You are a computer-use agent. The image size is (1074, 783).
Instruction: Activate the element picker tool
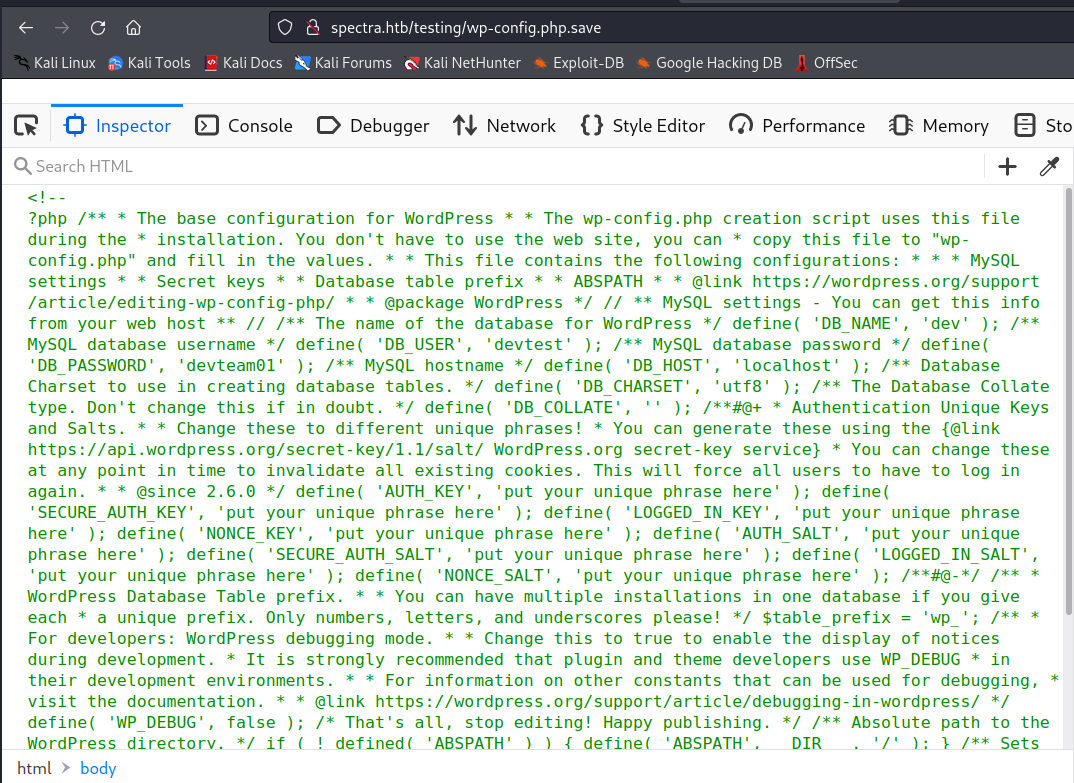click(x=26, y=126)
